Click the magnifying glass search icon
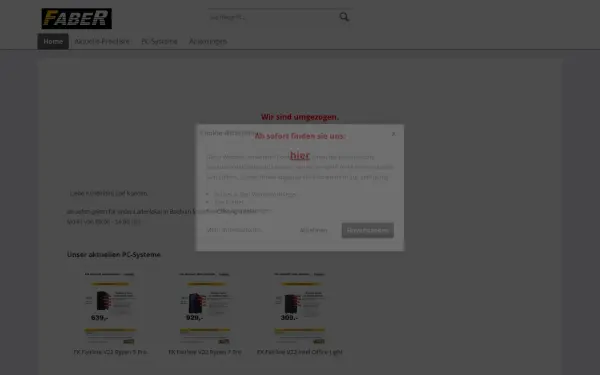Viewport: 600px width, 375px height. 344,17
